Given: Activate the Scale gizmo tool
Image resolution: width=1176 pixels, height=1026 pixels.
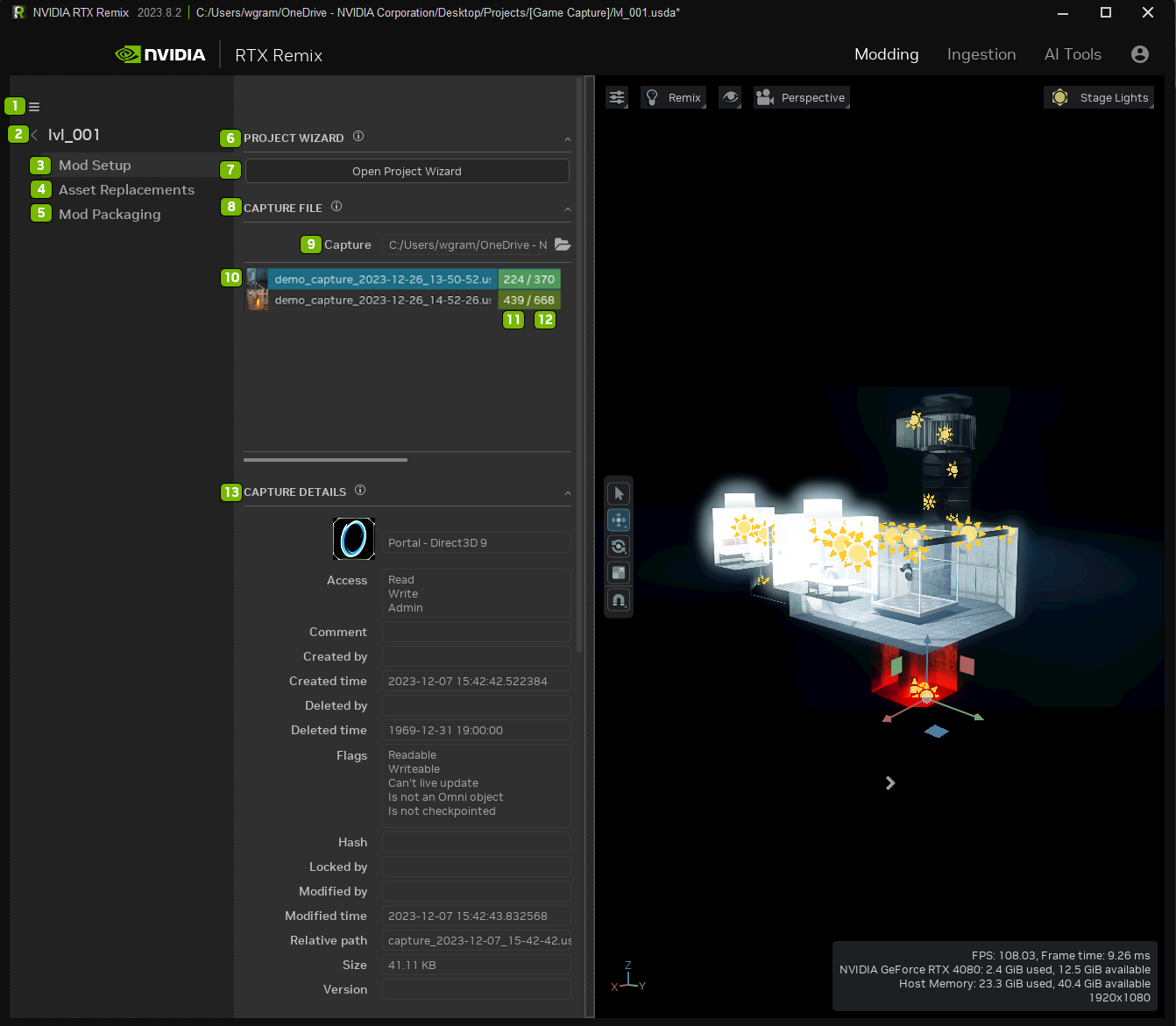Looking at the screenshot, I should tap(619, 573).
